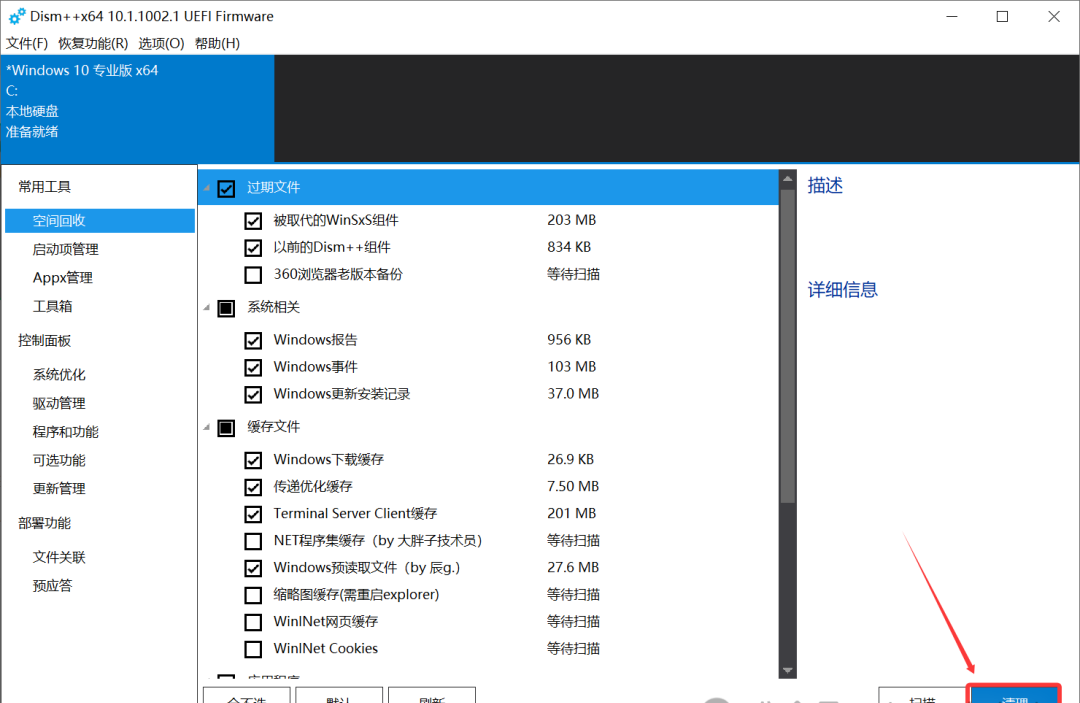This screenshot has height=703, width=1080.
Task: Enable the NET程序集缓存 checkbox
Action: 253,540
